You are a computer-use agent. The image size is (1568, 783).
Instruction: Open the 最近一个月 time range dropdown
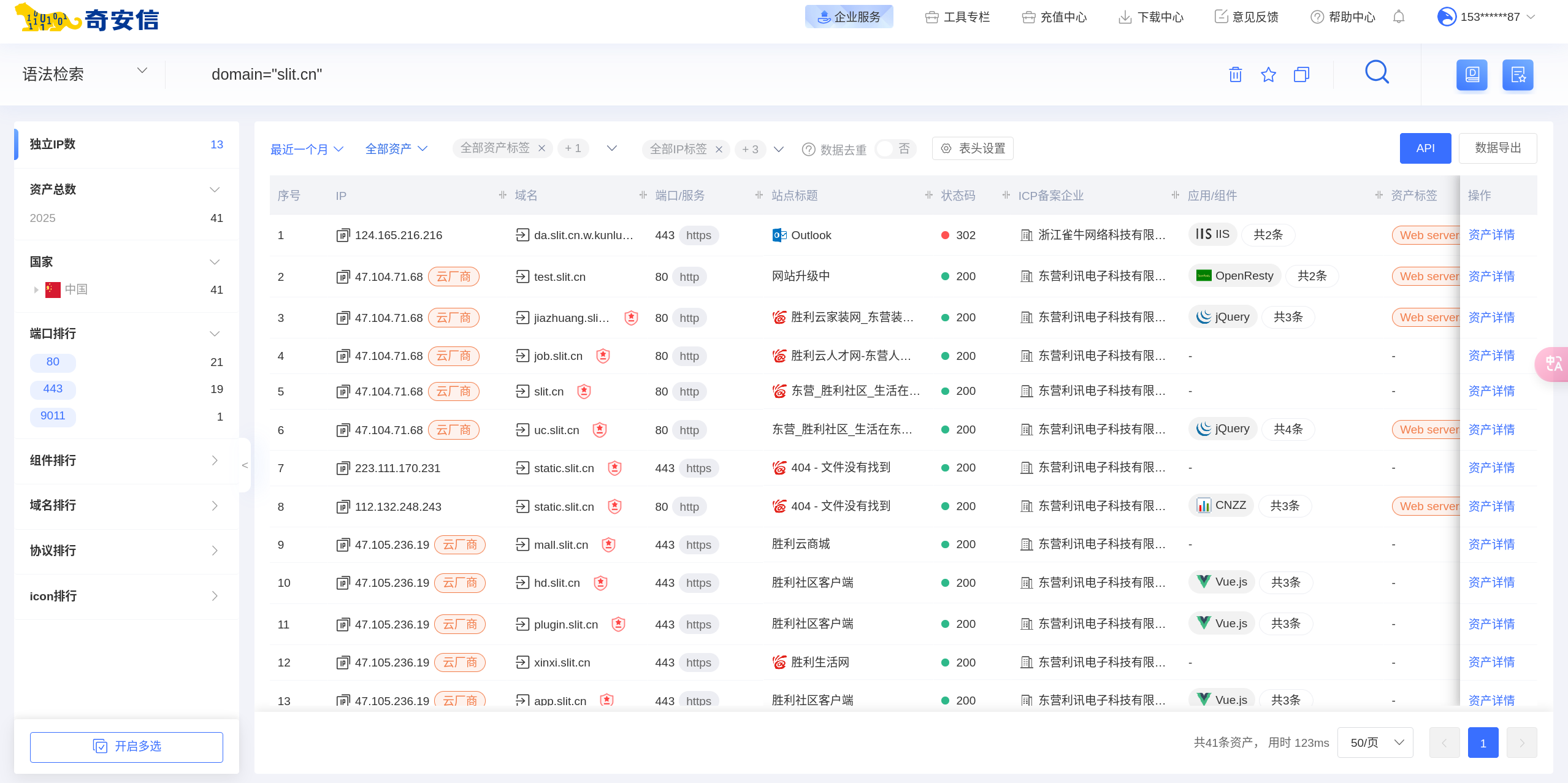307,149
